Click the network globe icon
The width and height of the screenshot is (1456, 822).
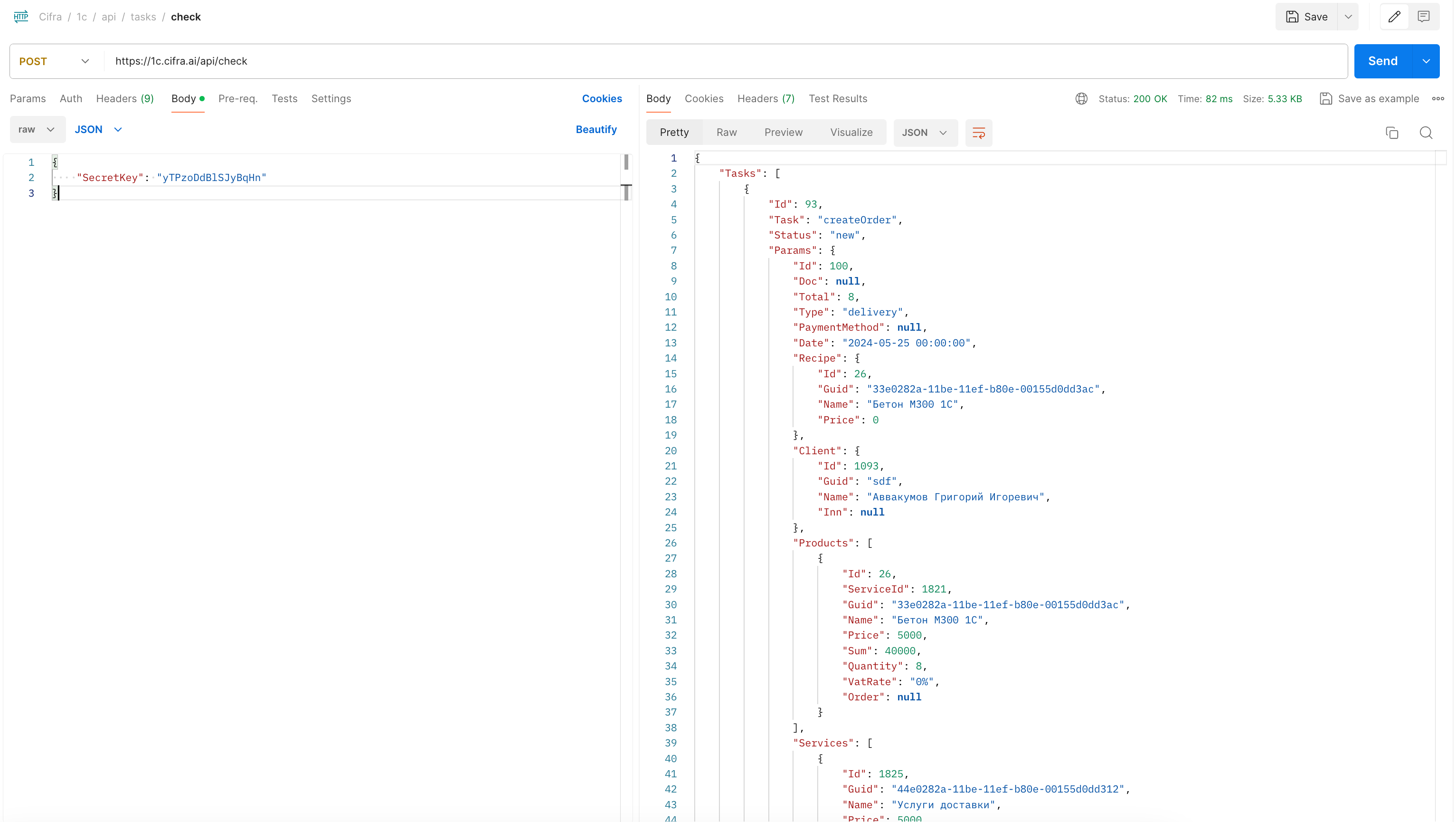click(1081, 99)
